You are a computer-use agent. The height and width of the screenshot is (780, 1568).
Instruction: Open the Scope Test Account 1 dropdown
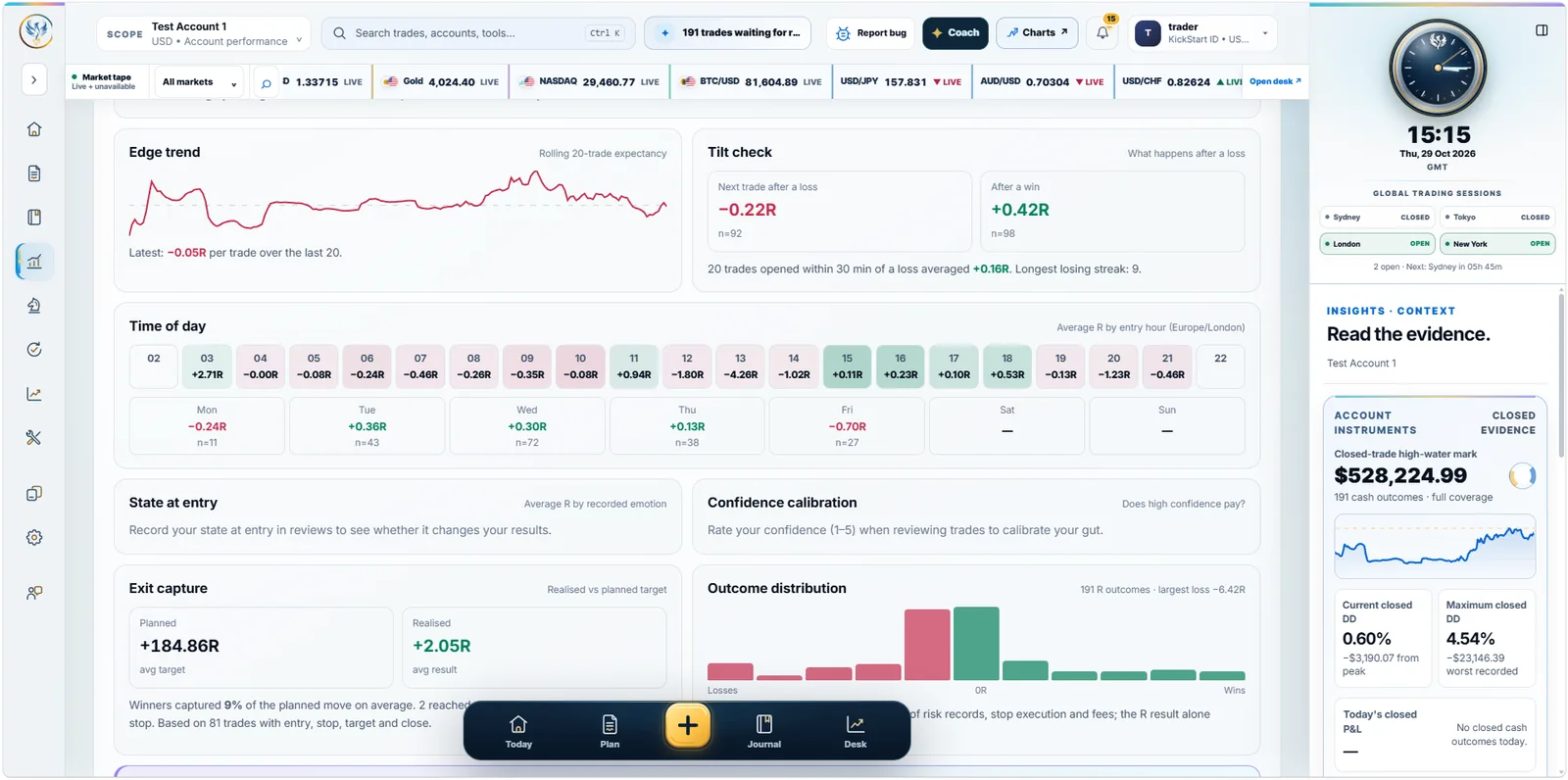click(204, 33)
